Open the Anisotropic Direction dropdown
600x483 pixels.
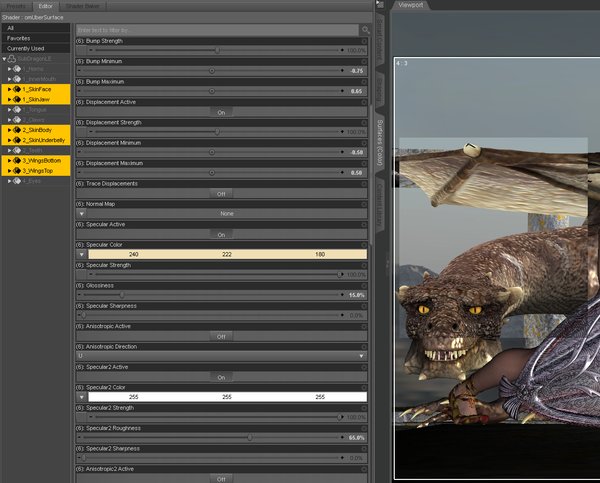[221, 356]
